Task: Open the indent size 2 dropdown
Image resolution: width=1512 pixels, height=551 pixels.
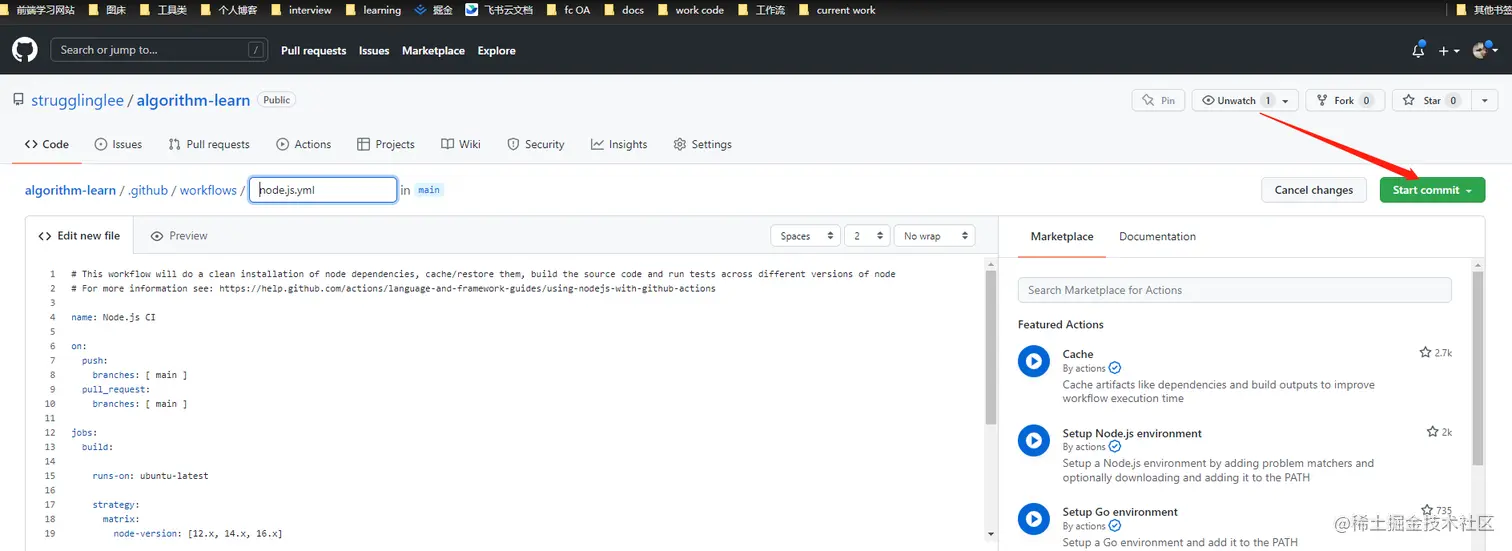Action: (867, 236)
